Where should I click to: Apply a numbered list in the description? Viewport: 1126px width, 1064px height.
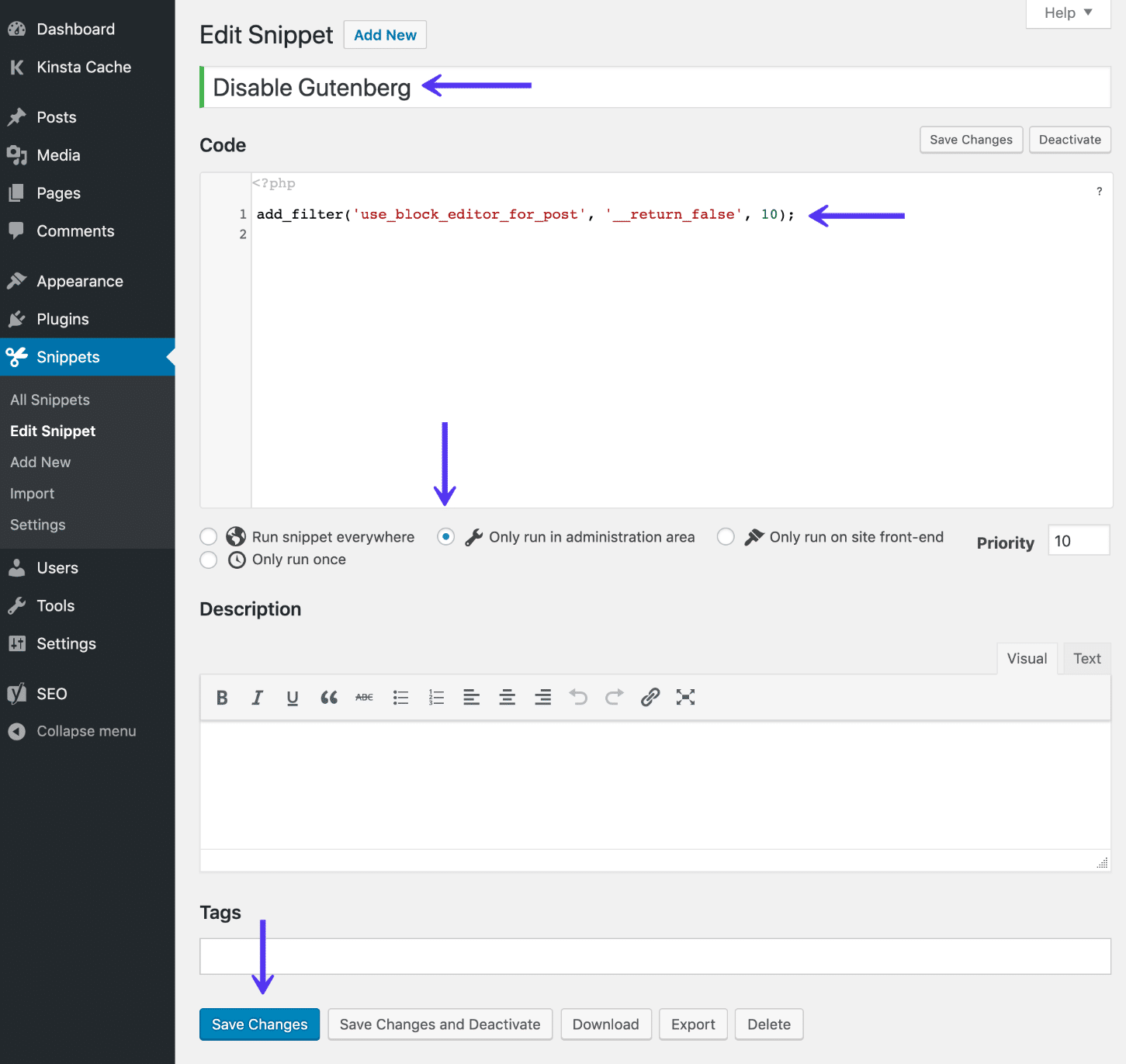[435, 697]
